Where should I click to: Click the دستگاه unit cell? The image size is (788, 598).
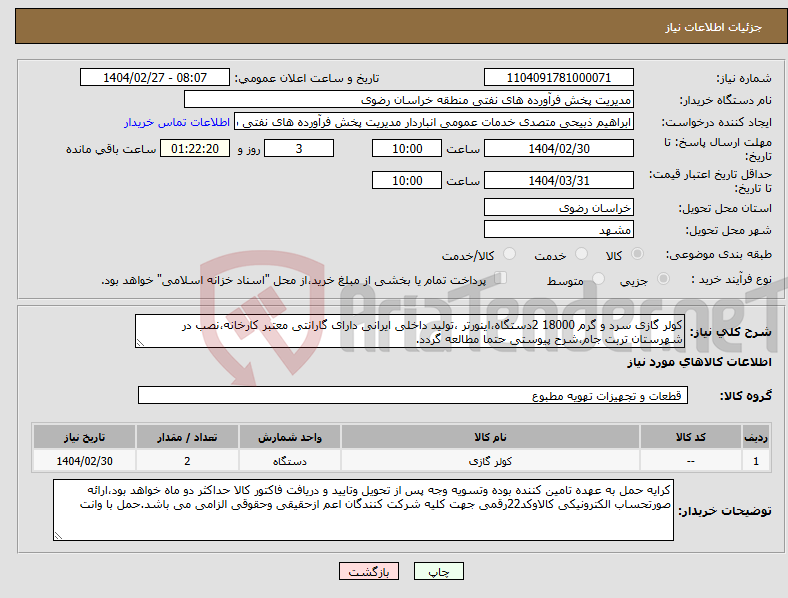(x=289, y=461)
